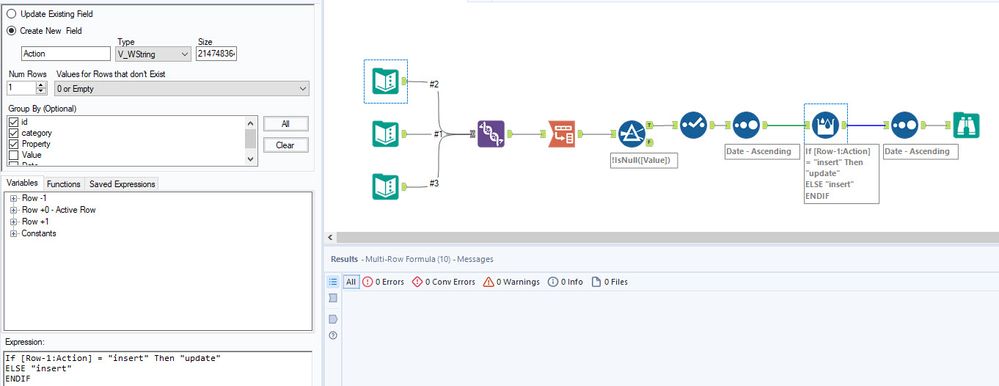Image resolution: width=999 pixels, height=386 pixels.
Task: Switch to the Saved Expressions tab
Action: point(122,183)
